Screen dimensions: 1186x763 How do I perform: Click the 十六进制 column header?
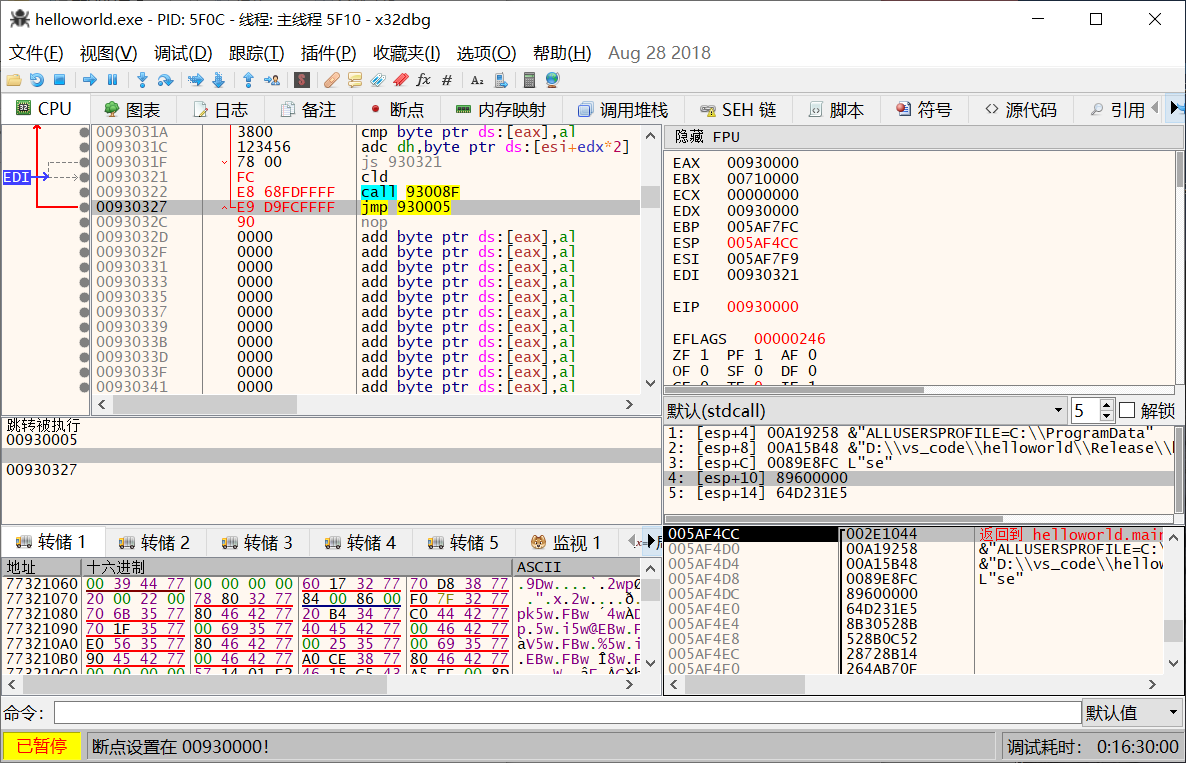[297, 567]
